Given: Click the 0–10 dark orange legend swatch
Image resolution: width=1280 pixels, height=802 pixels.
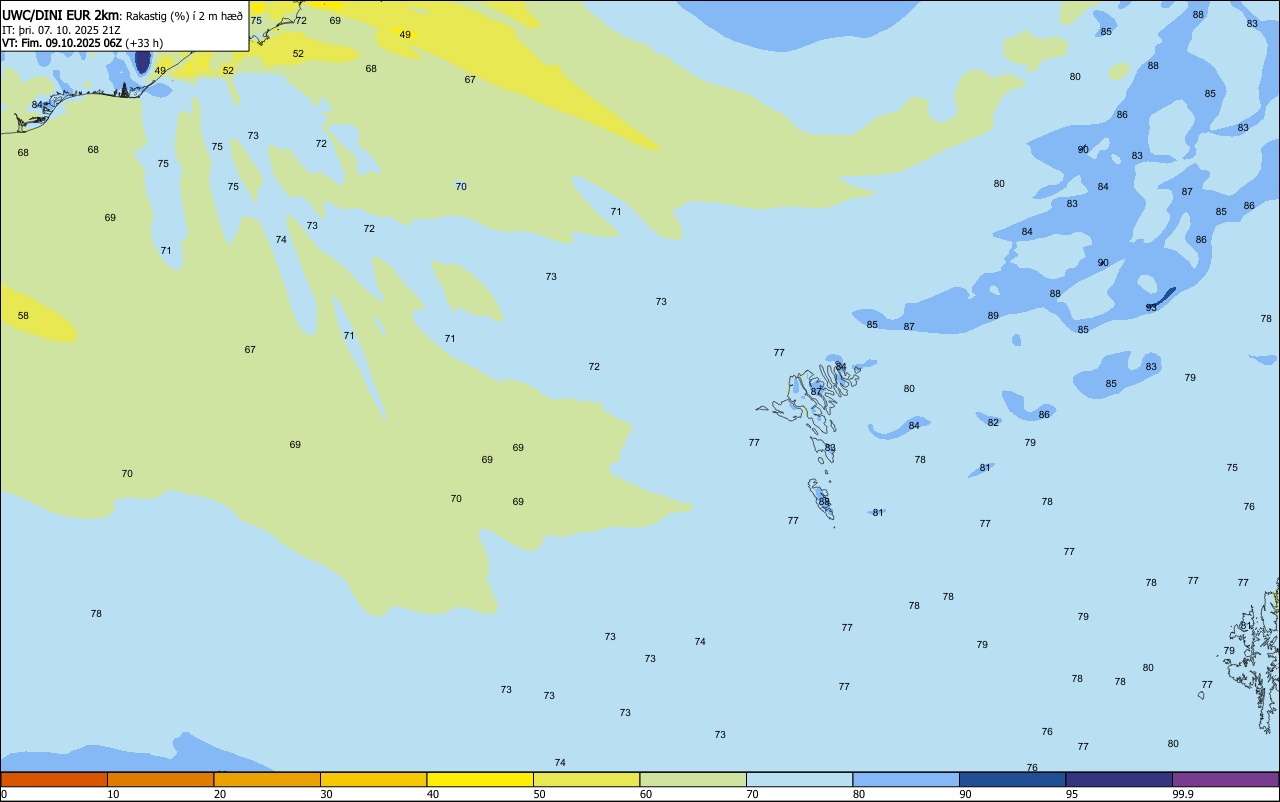Looking at the screenshot, I should (x=54, y=779).
